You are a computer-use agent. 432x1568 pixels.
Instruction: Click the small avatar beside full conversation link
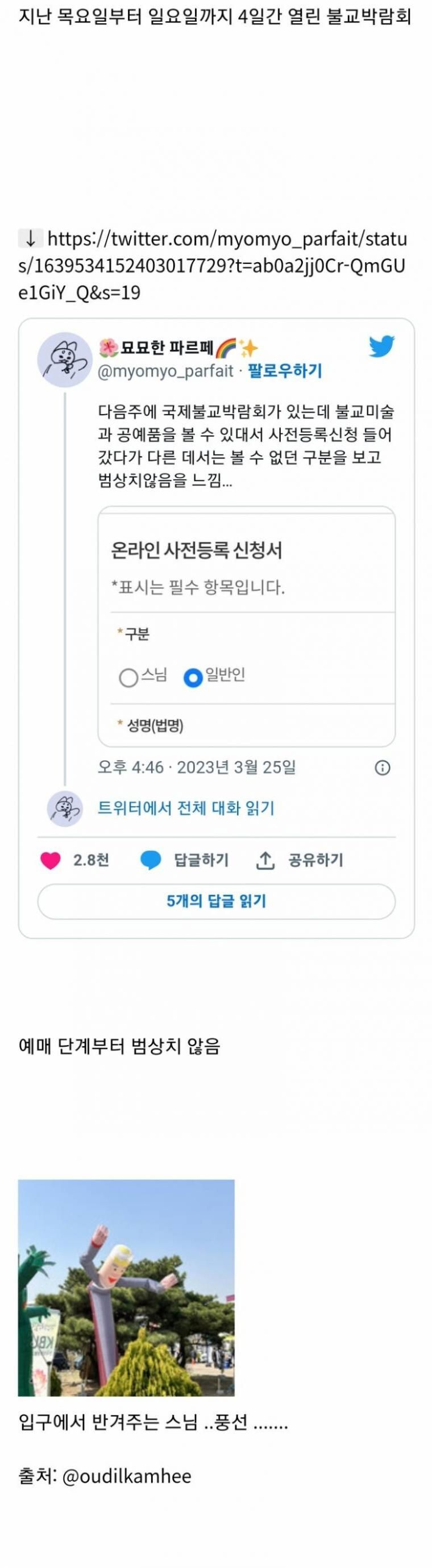(64, 808)
